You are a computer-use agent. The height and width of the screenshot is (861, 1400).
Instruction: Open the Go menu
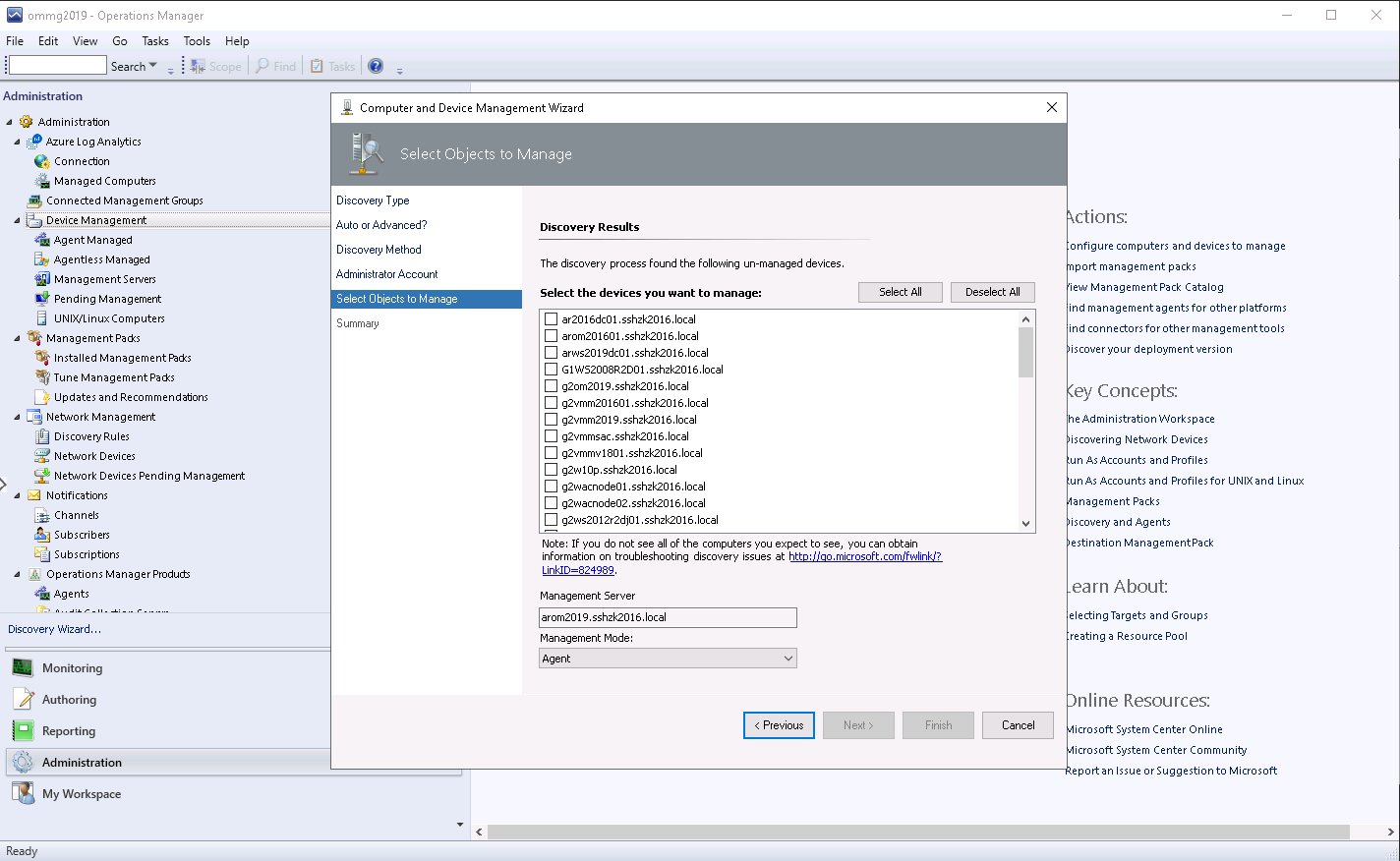[119, 41]
